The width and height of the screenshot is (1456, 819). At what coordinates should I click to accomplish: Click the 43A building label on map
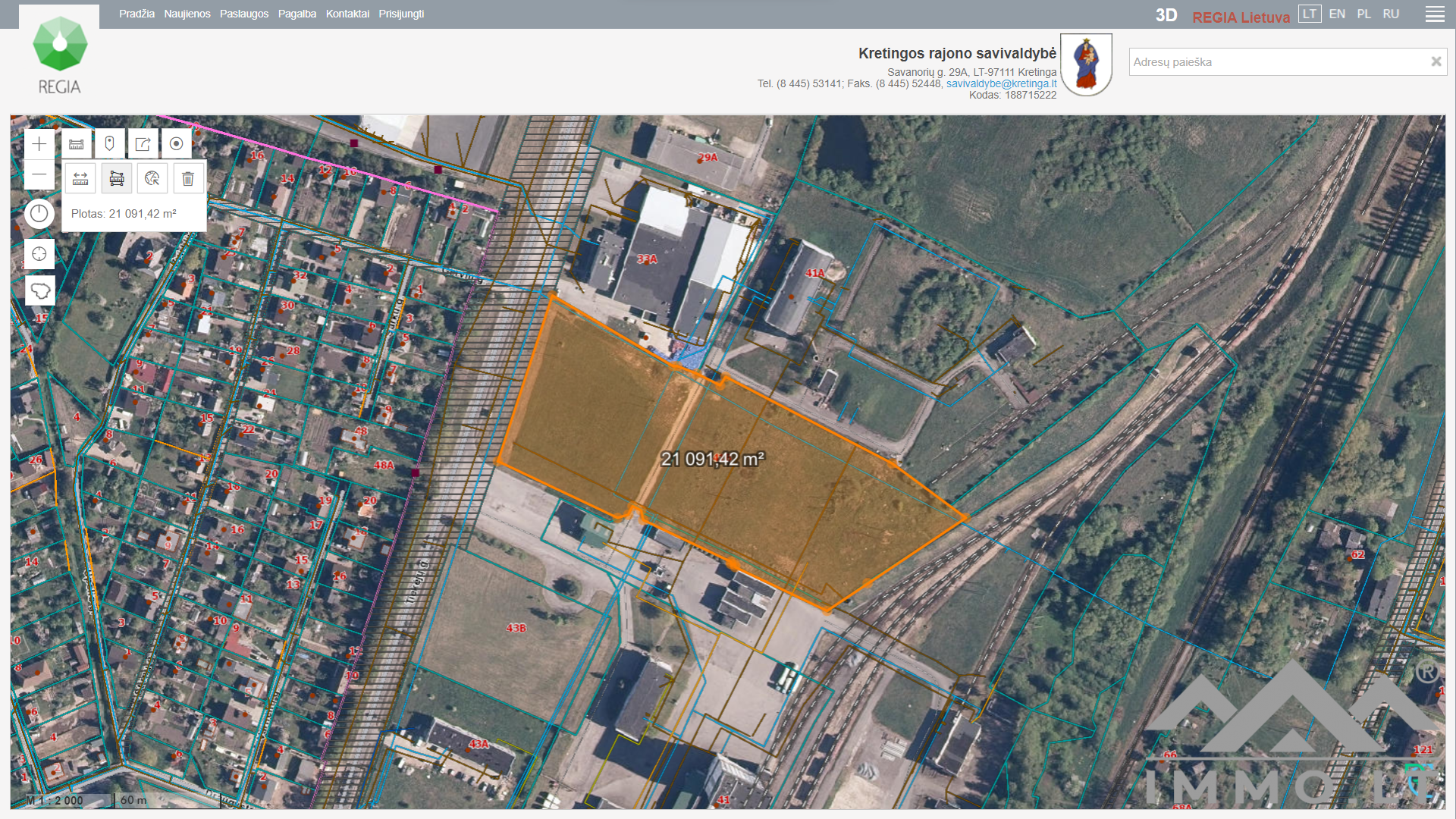[x=479, y=744]
